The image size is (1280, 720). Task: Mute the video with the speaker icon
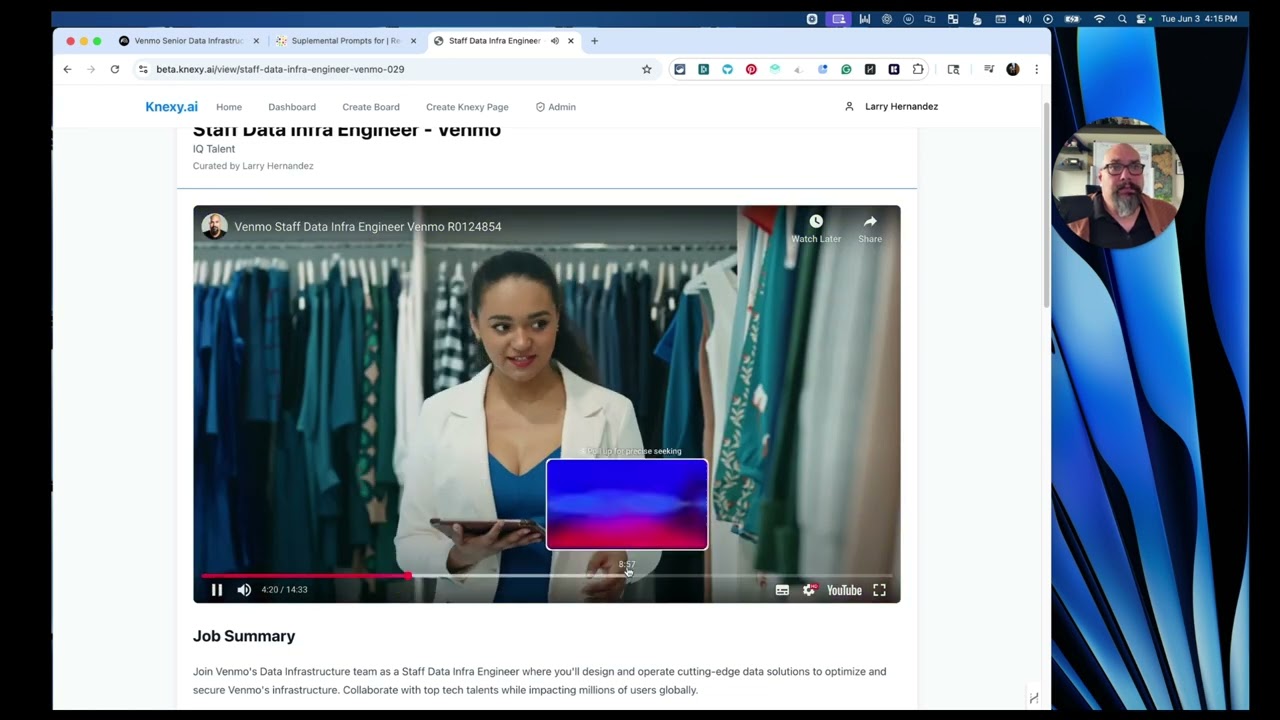click(x=244, y=590)
